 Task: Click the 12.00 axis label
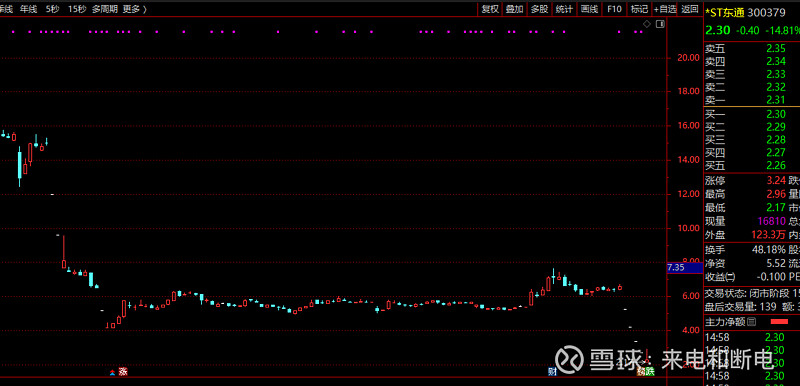pos(688,194)
